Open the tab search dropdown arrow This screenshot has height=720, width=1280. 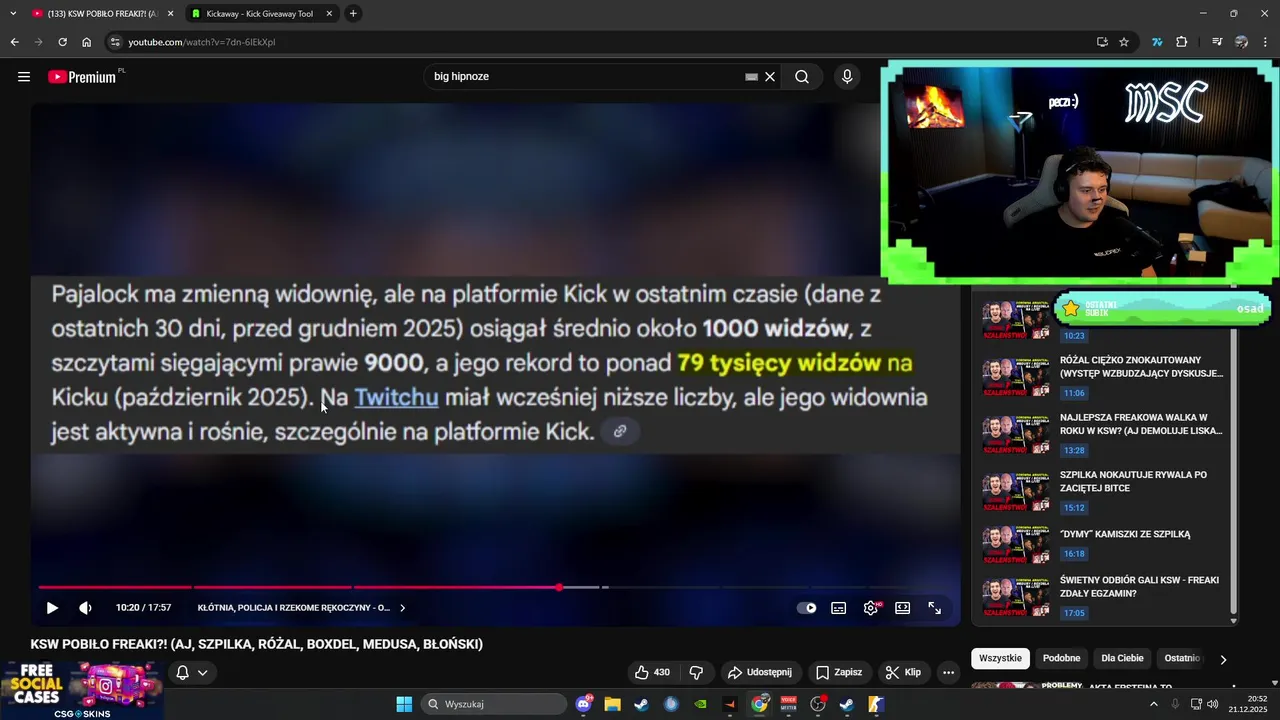pyautogui.click(x=12, y=14)
